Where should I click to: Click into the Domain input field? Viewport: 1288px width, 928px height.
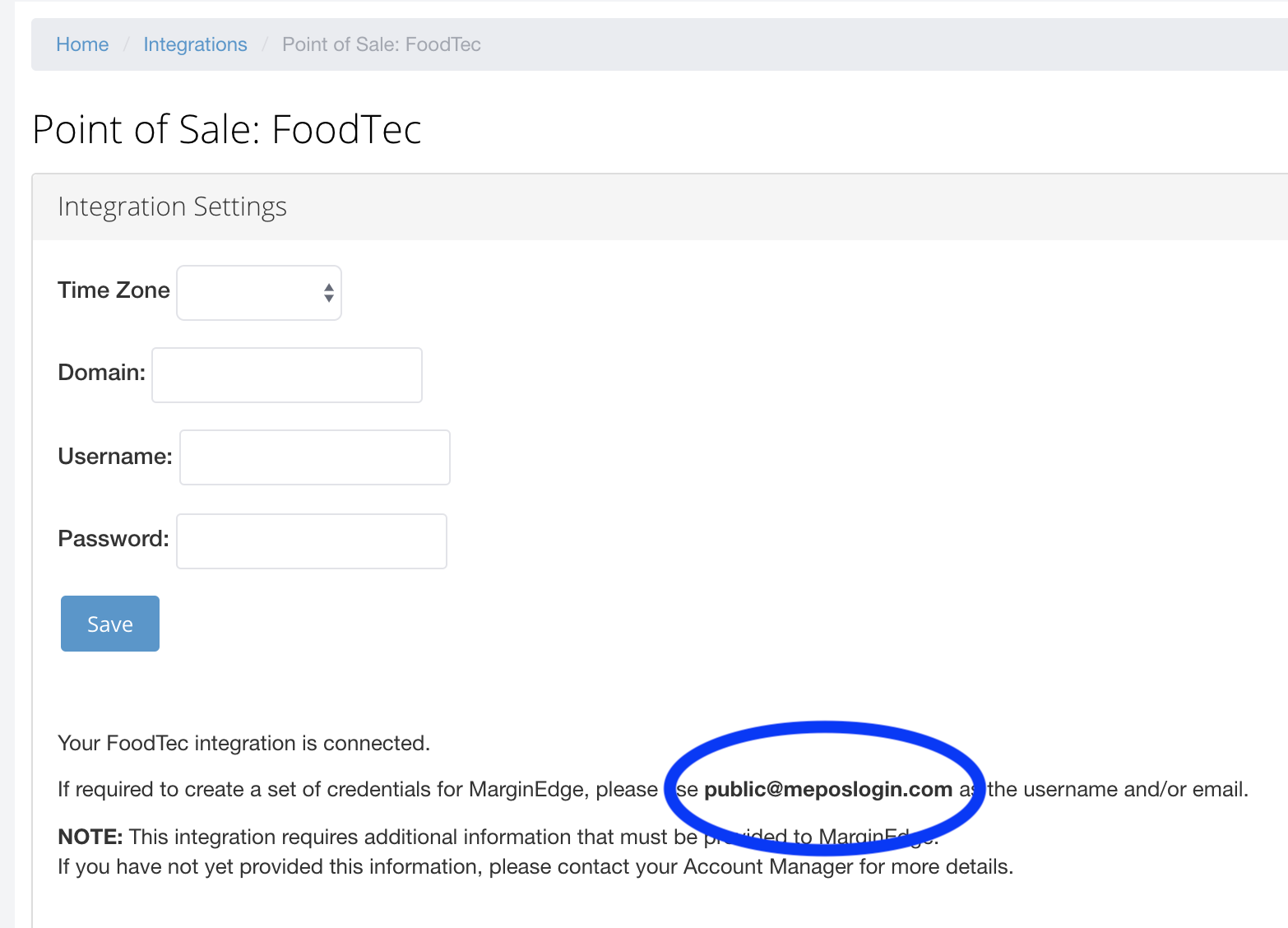(x=285, y=374)
